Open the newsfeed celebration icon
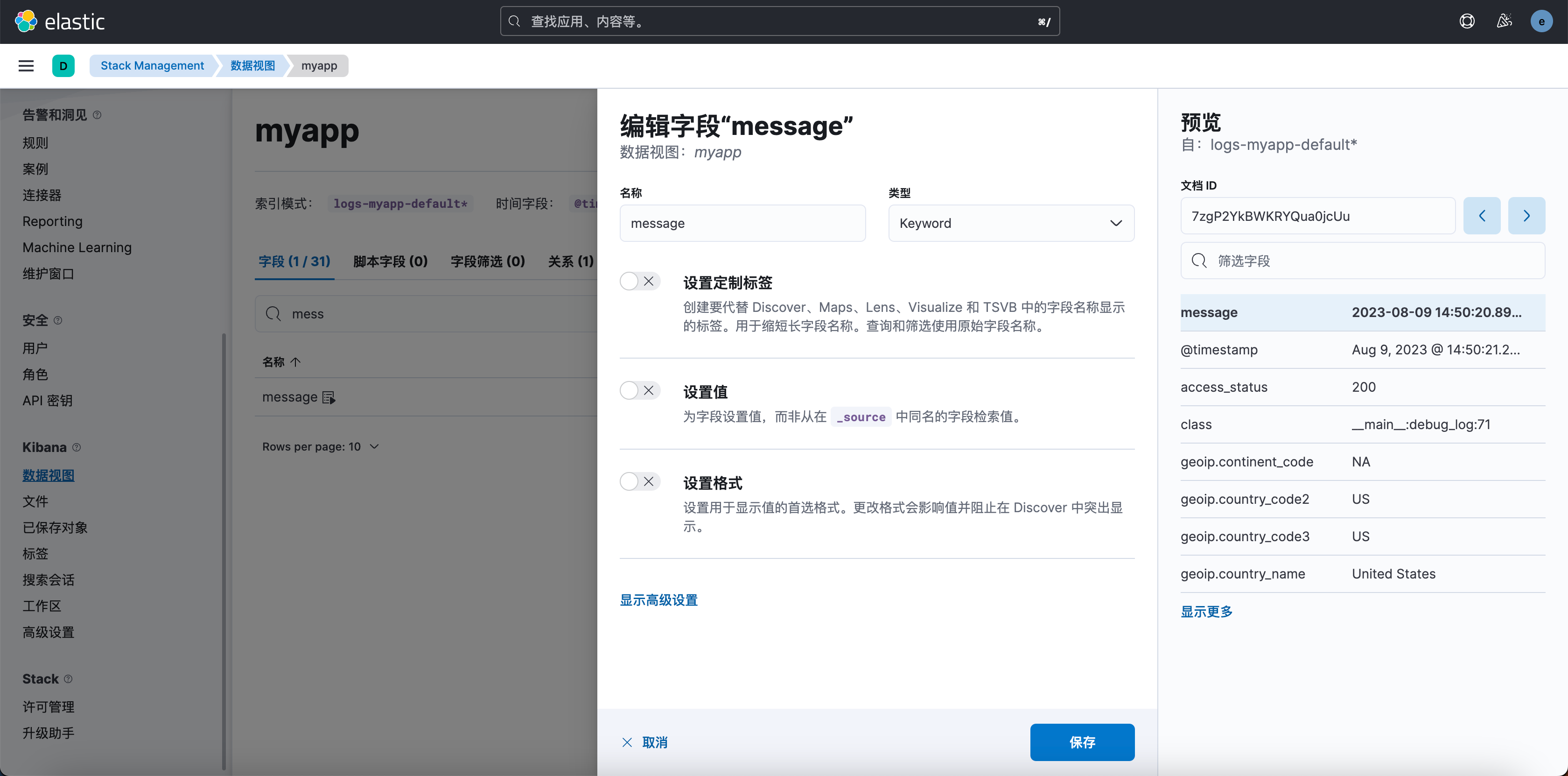Viewport: 1568px width, 776px height. (x=1504, y=21)
